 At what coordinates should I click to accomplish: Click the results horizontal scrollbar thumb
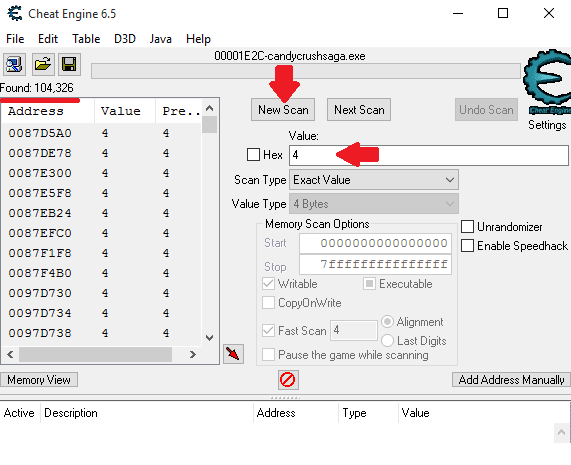click(95, 354)
